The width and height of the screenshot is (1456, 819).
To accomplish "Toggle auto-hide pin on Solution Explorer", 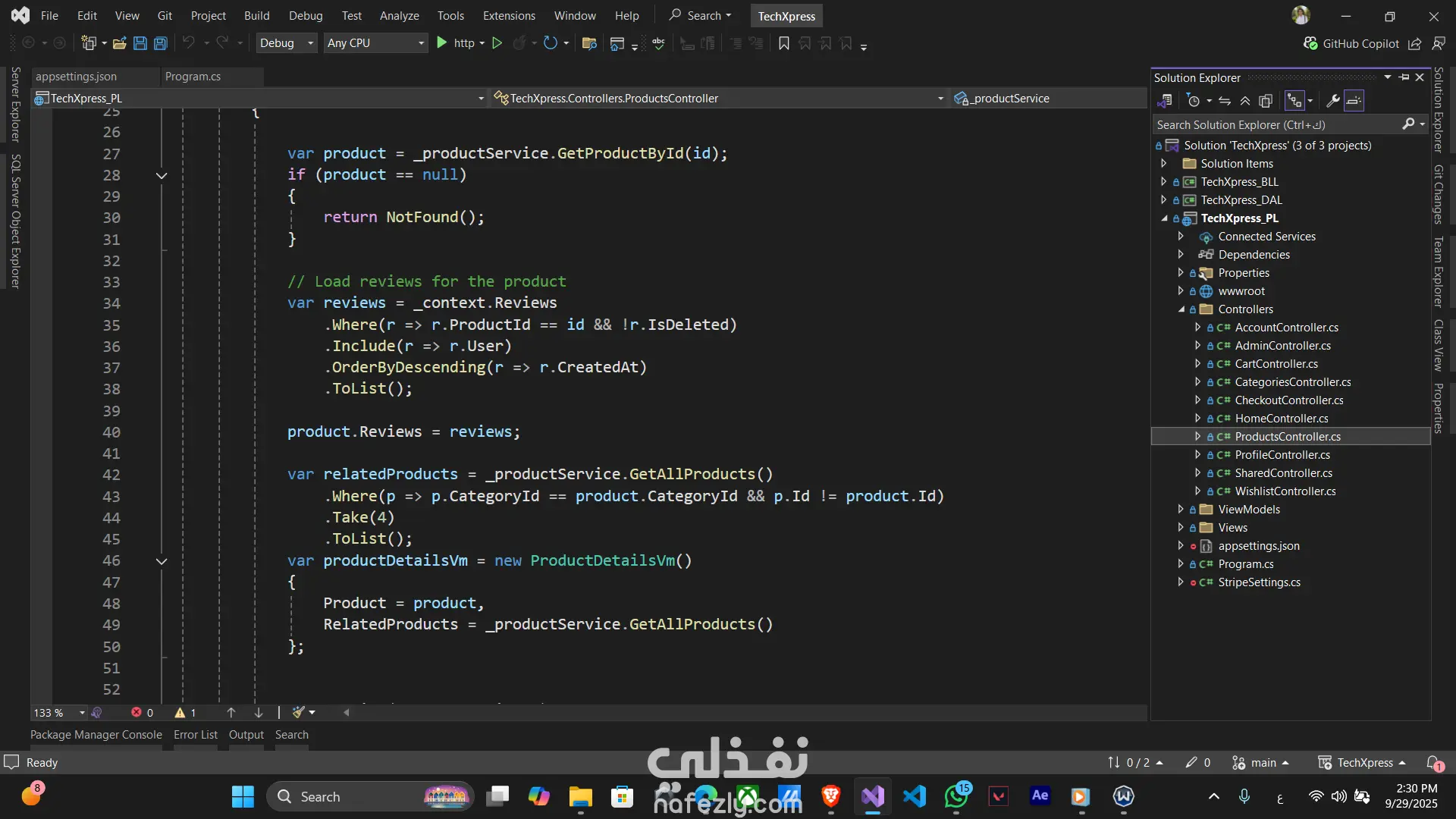I will [x=1404, y=77].
